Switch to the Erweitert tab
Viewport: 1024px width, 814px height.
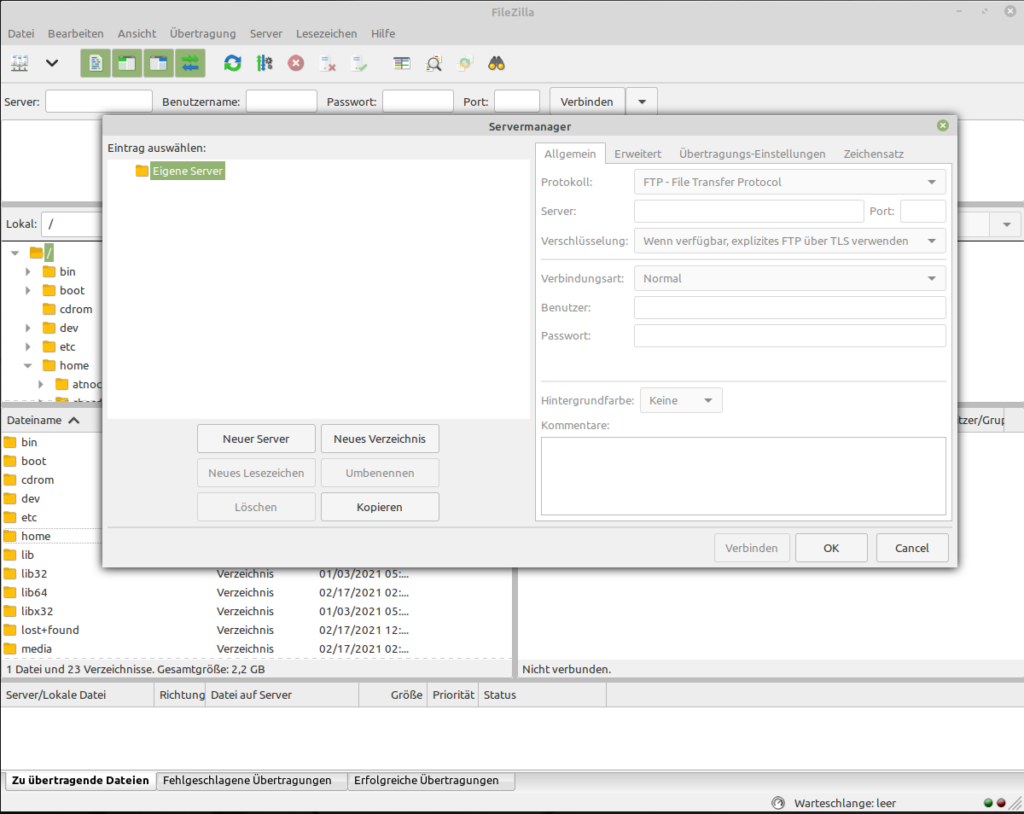coord(637,154)
